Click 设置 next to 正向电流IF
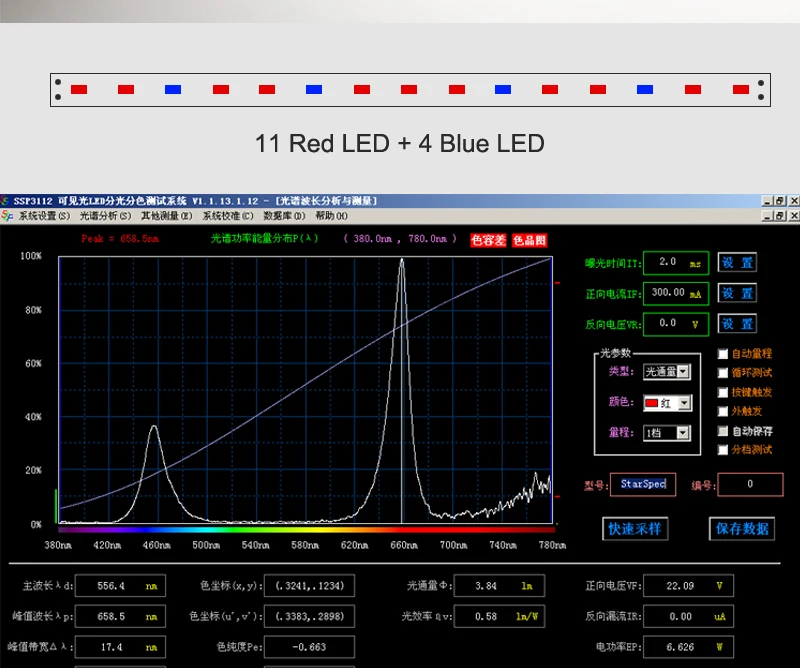Viewport: 800px width, 668px height. (x=737, y=293)
